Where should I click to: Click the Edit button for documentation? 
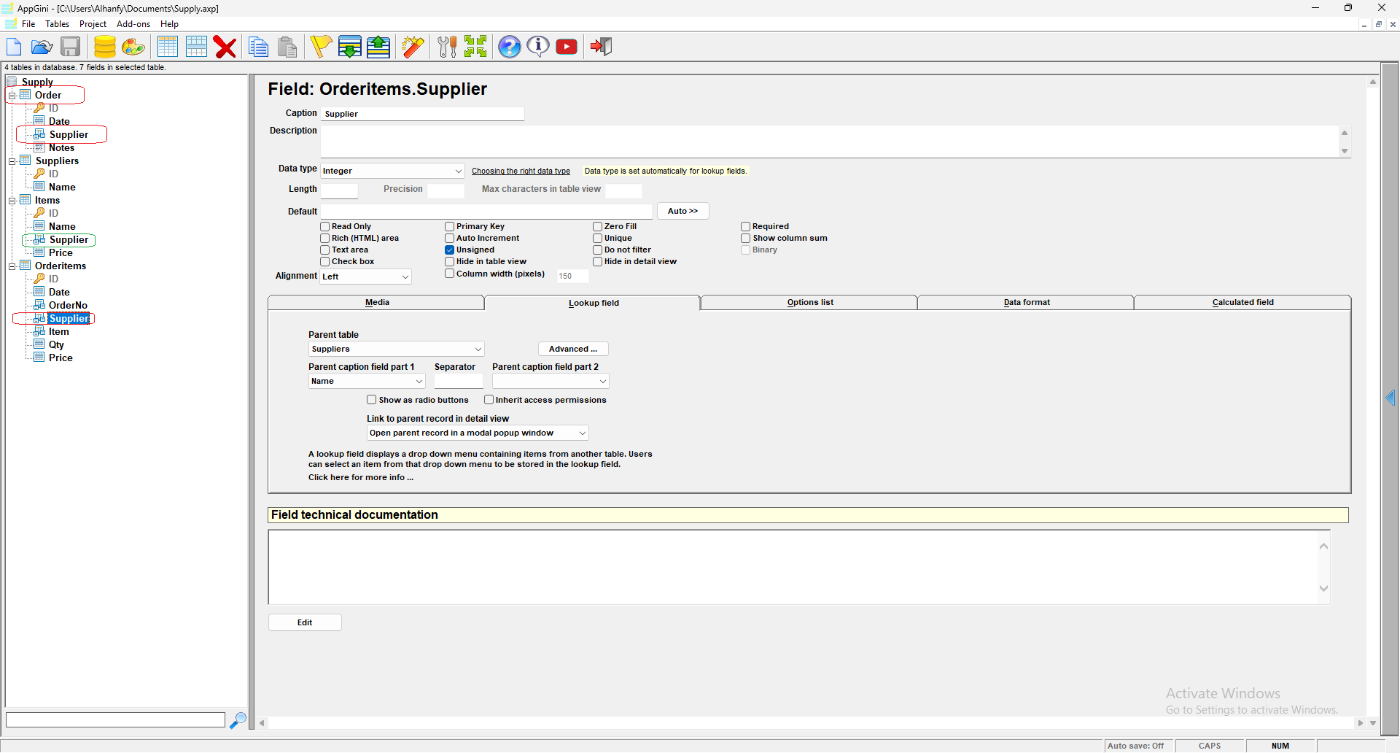[305, 622]
